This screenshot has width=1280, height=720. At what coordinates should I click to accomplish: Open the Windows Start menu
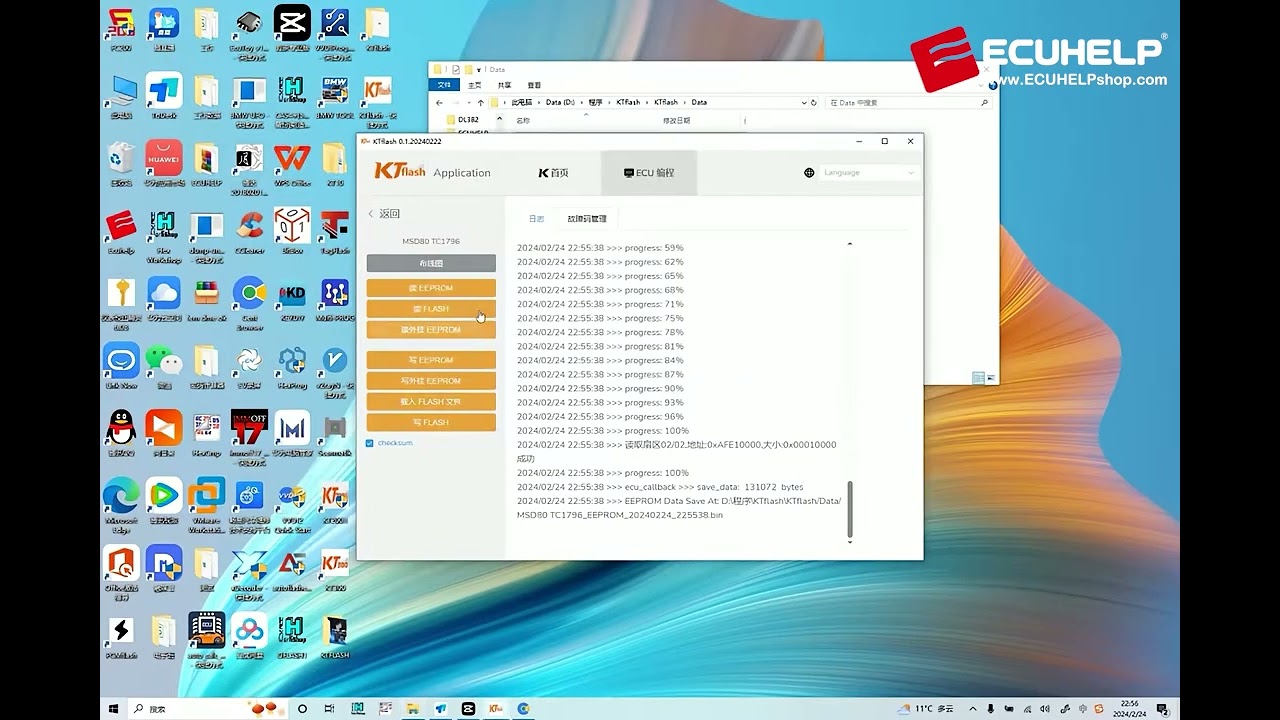[x=114, y=709]
